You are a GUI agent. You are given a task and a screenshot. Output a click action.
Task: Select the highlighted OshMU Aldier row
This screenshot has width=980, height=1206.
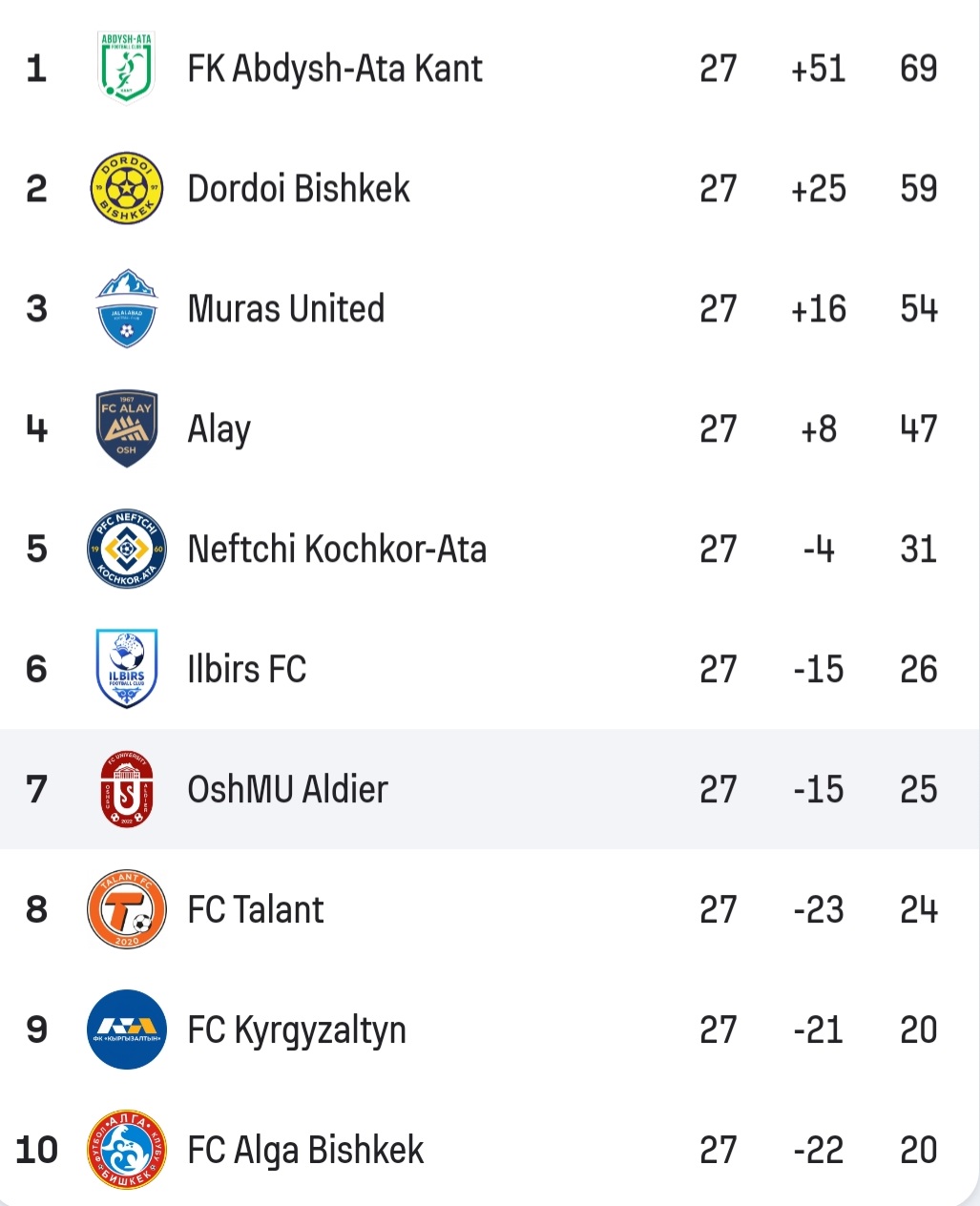[490, 789]
